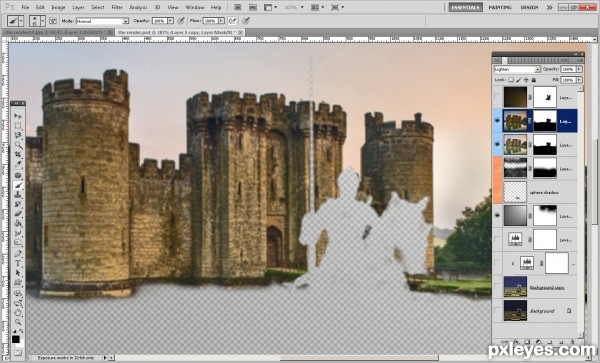
Task: Open the layer Fill arrow in Layers panel
Action: coord(579,80)
